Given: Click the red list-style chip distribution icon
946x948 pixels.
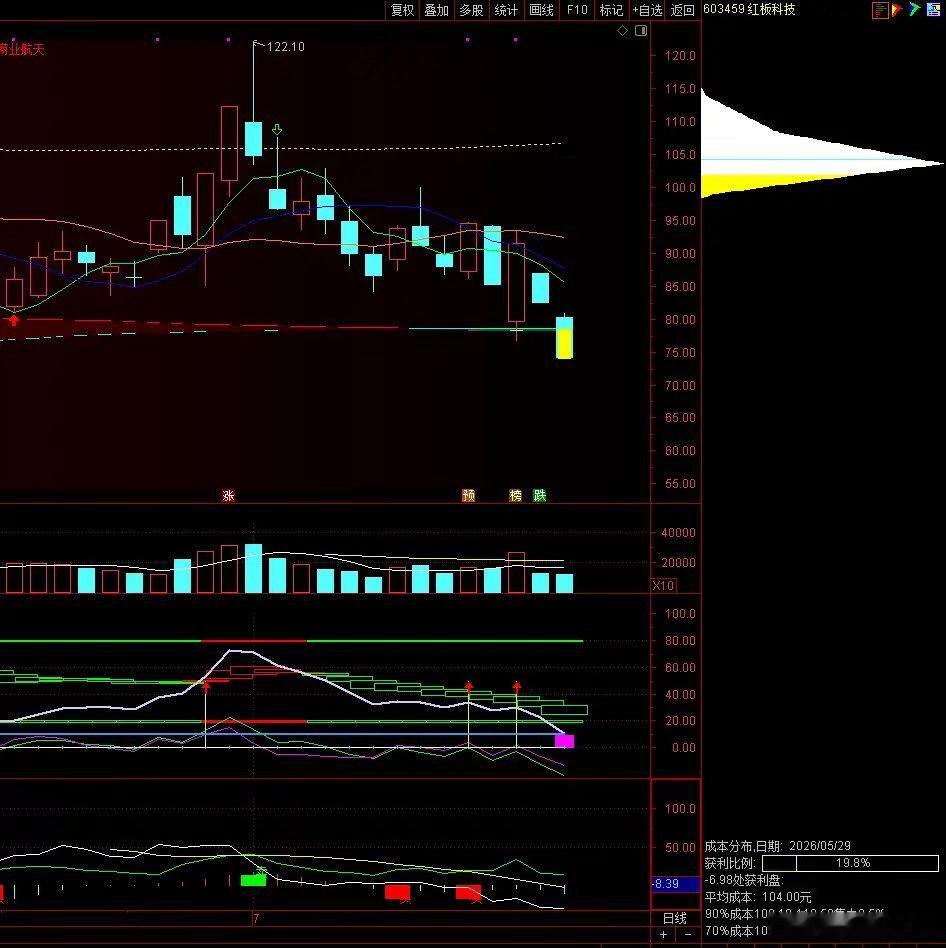Looking at the screenshot, I should coord(880,10).
